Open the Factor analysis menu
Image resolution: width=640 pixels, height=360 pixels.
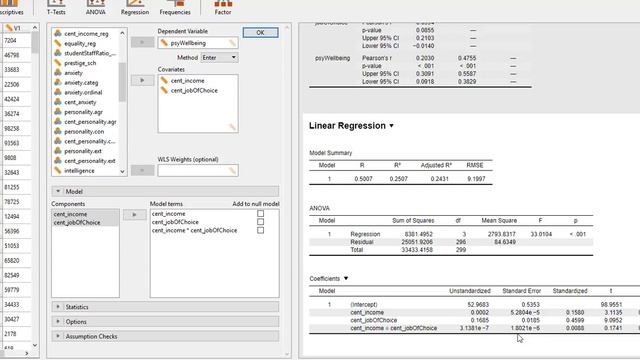pos(223,8)
